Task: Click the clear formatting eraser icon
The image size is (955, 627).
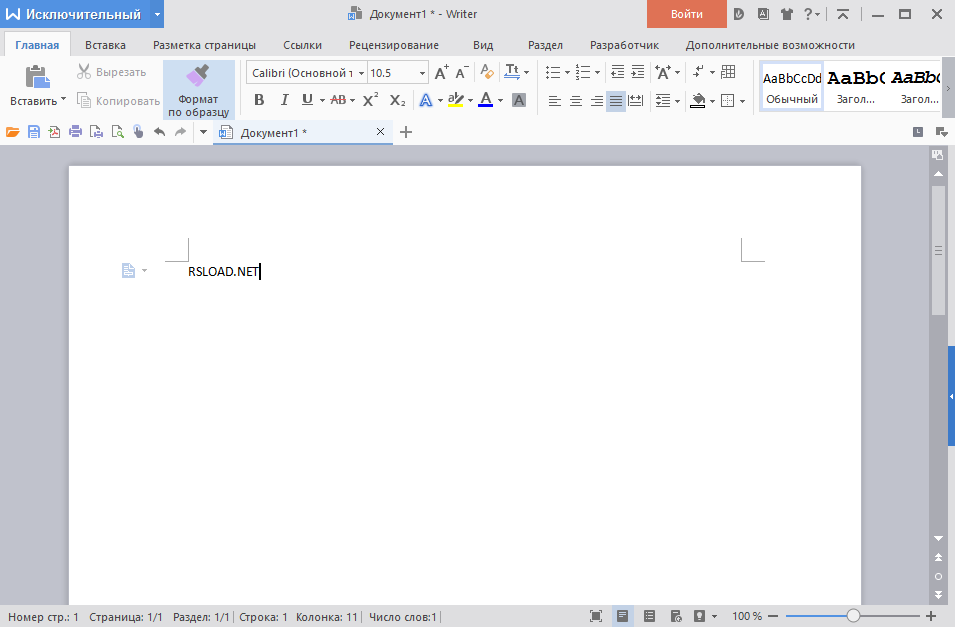Action: [x=487, y=72]
